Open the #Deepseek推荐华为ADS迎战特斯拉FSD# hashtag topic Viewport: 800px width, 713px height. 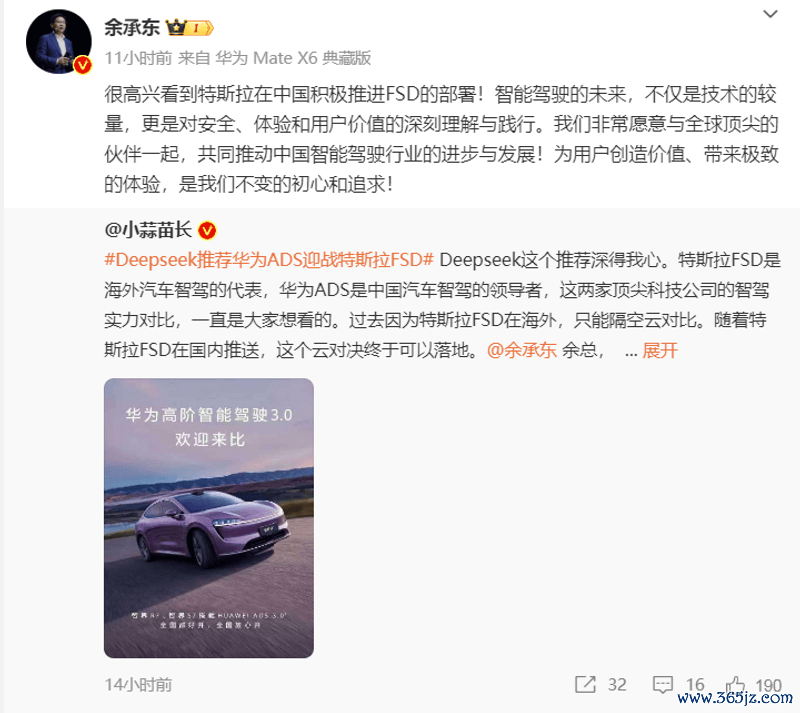point(269,260)
